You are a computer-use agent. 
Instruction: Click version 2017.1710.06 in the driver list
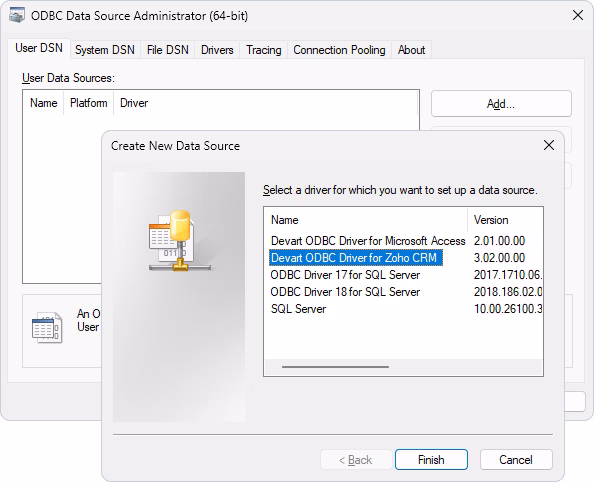[508, 275]
